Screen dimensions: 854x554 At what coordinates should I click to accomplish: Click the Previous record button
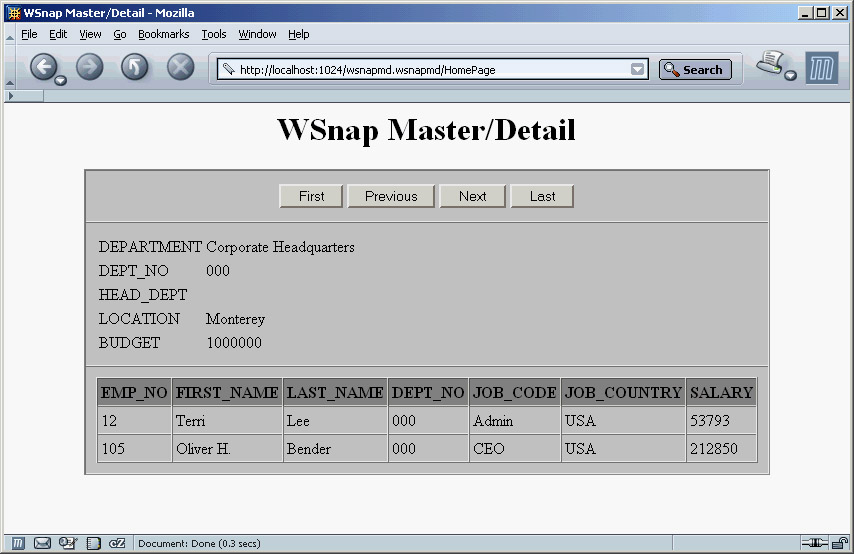[x=391, y=196]
